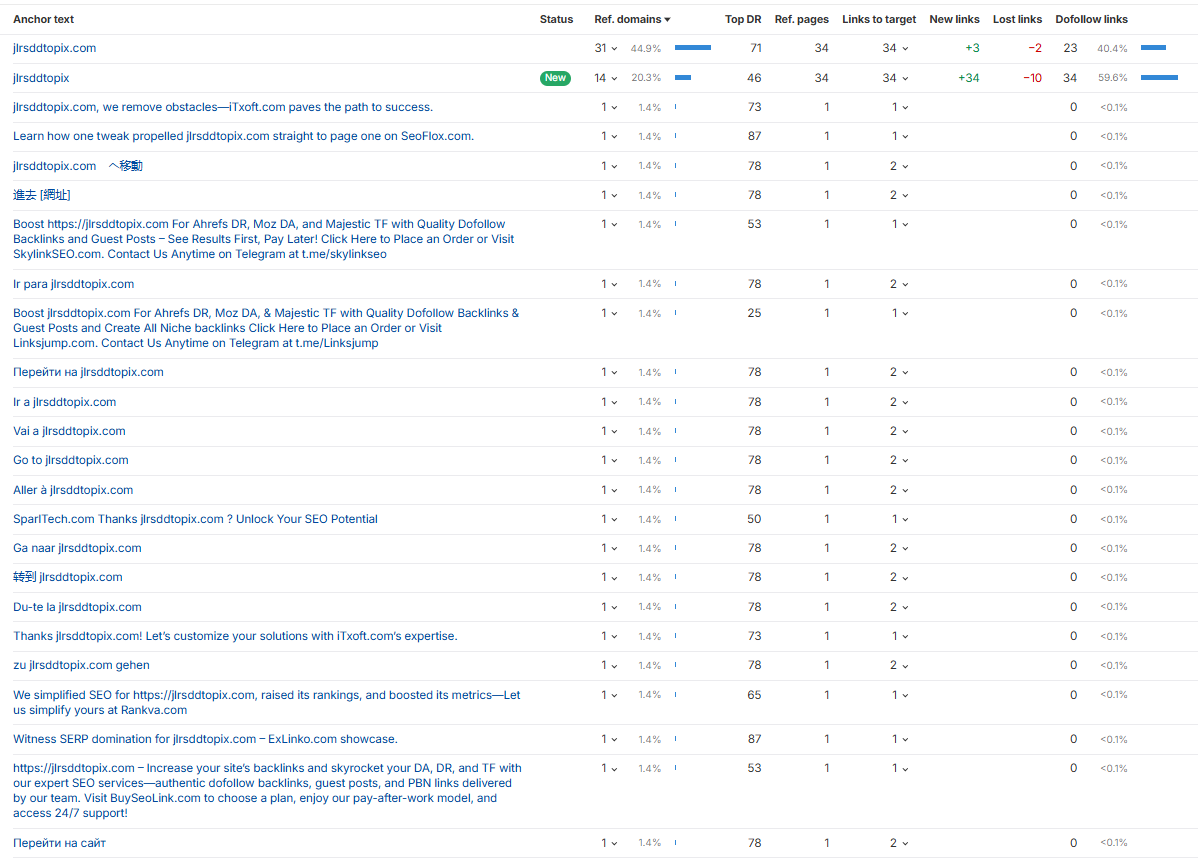Open the 'Witness SERP domination' ExLinko anchor
1198x863 pixels.
click(205, 739)
